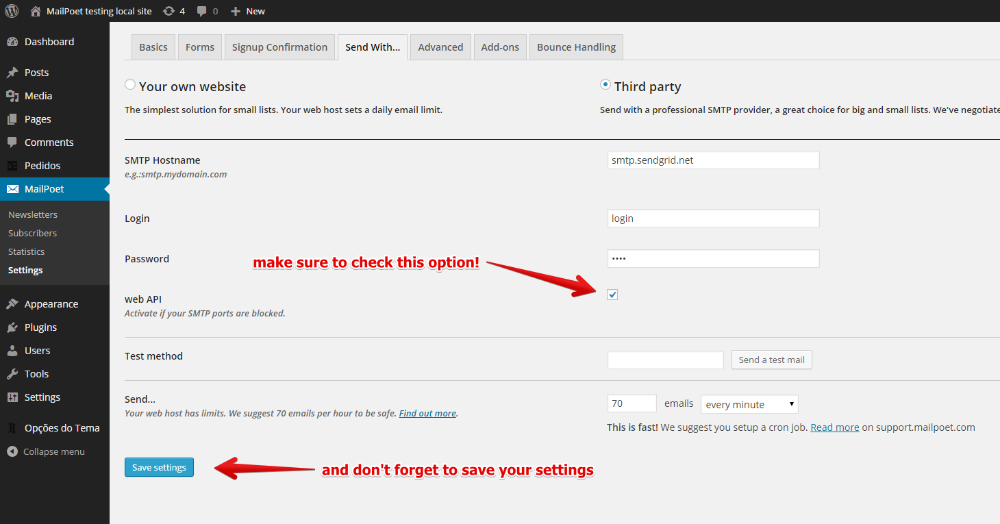This screenshot has height=524, width=1000.
Task: Click the plus New icon in the admin bar
Action: tap(235, 11)
